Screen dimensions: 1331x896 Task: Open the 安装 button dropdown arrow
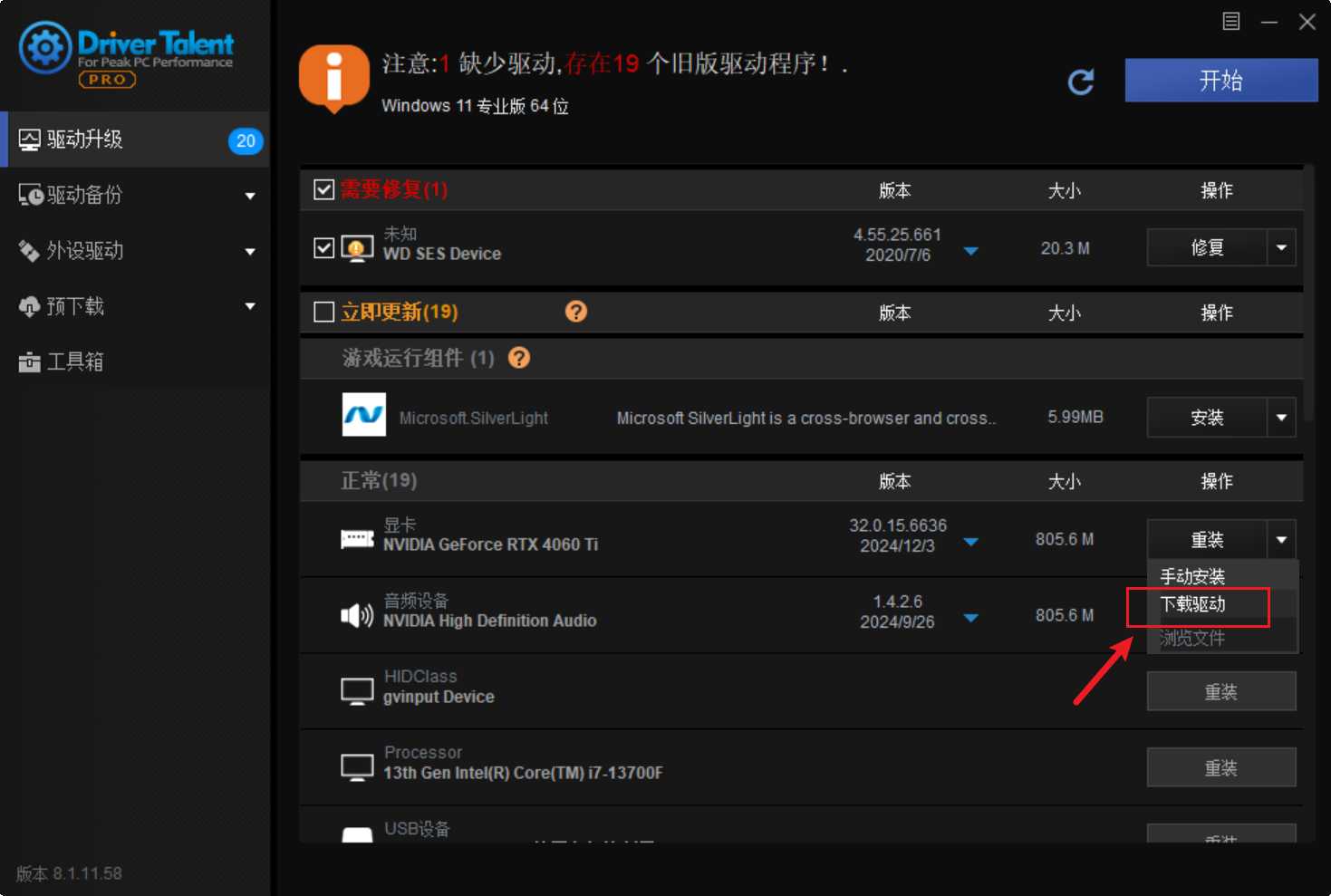tap(1281, 418)
